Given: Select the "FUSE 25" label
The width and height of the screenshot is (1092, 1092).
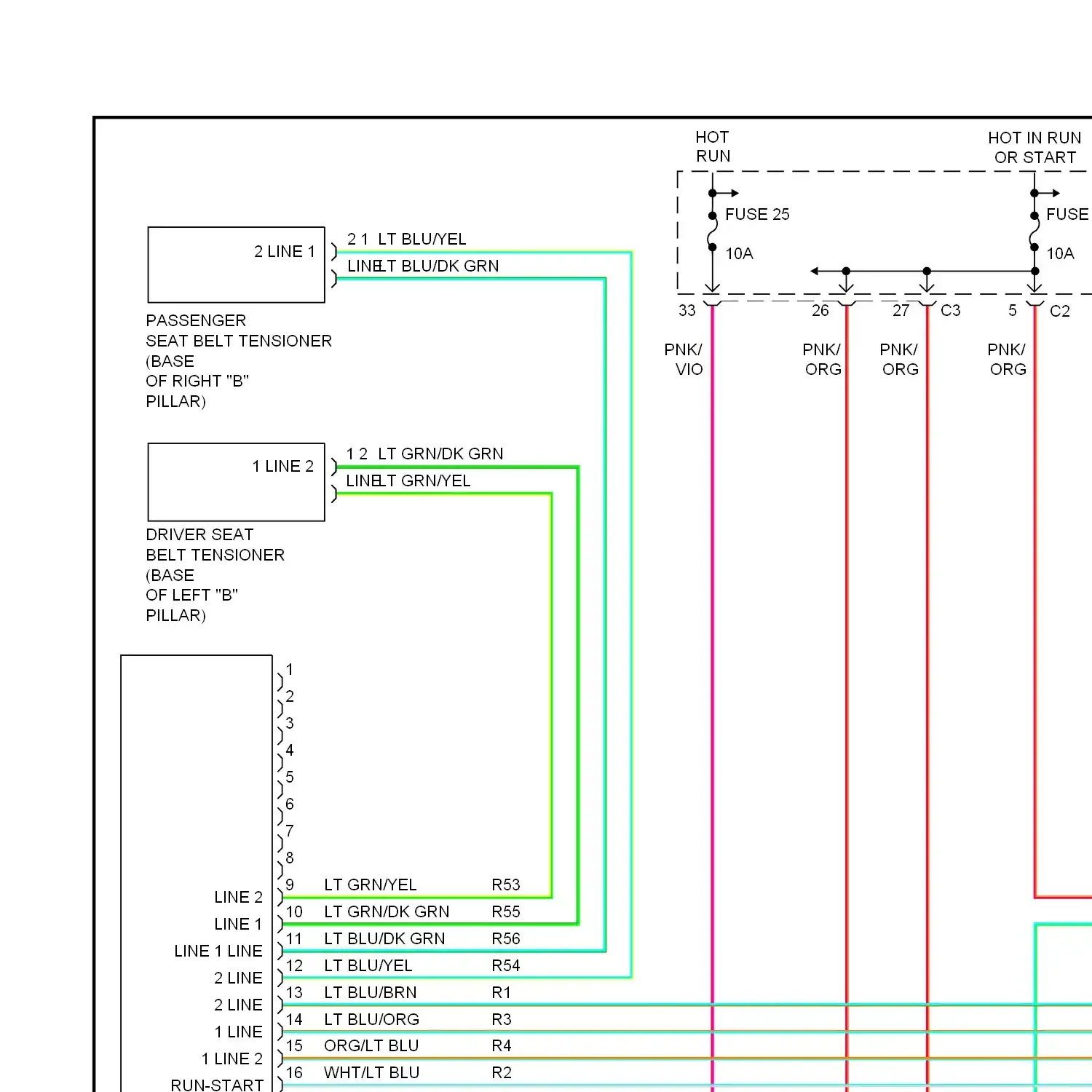Looking at the screenshot, I should [757, 214].
